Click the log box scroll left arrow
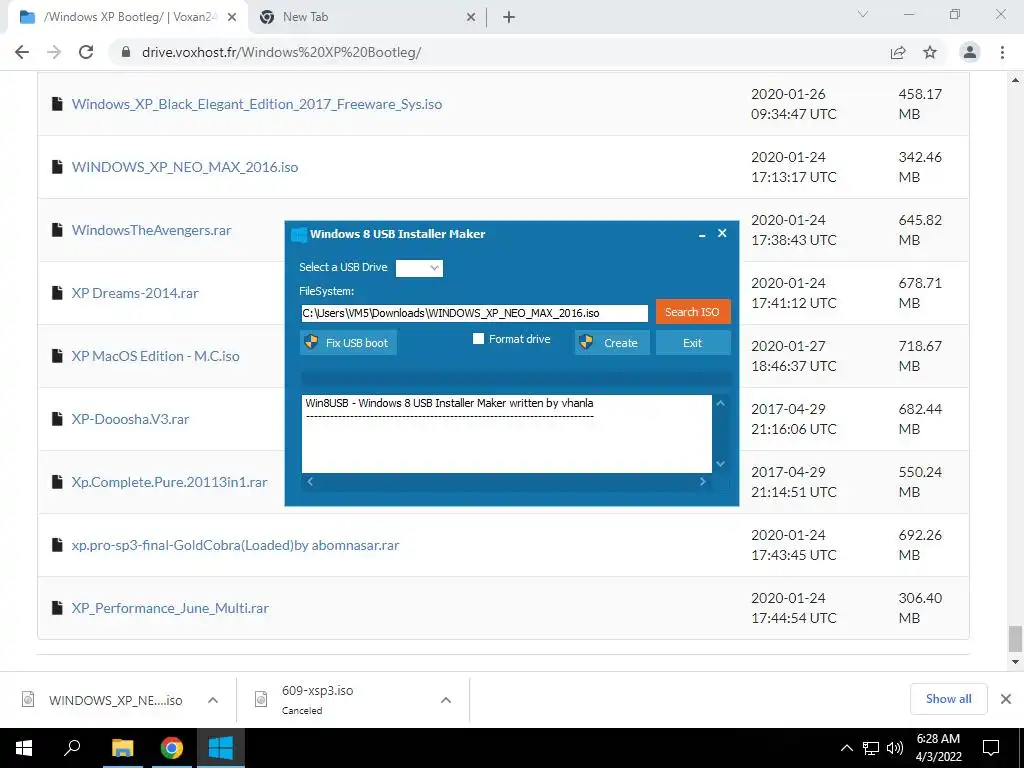This screenshot has height=768, width=1024. [310, 482]
